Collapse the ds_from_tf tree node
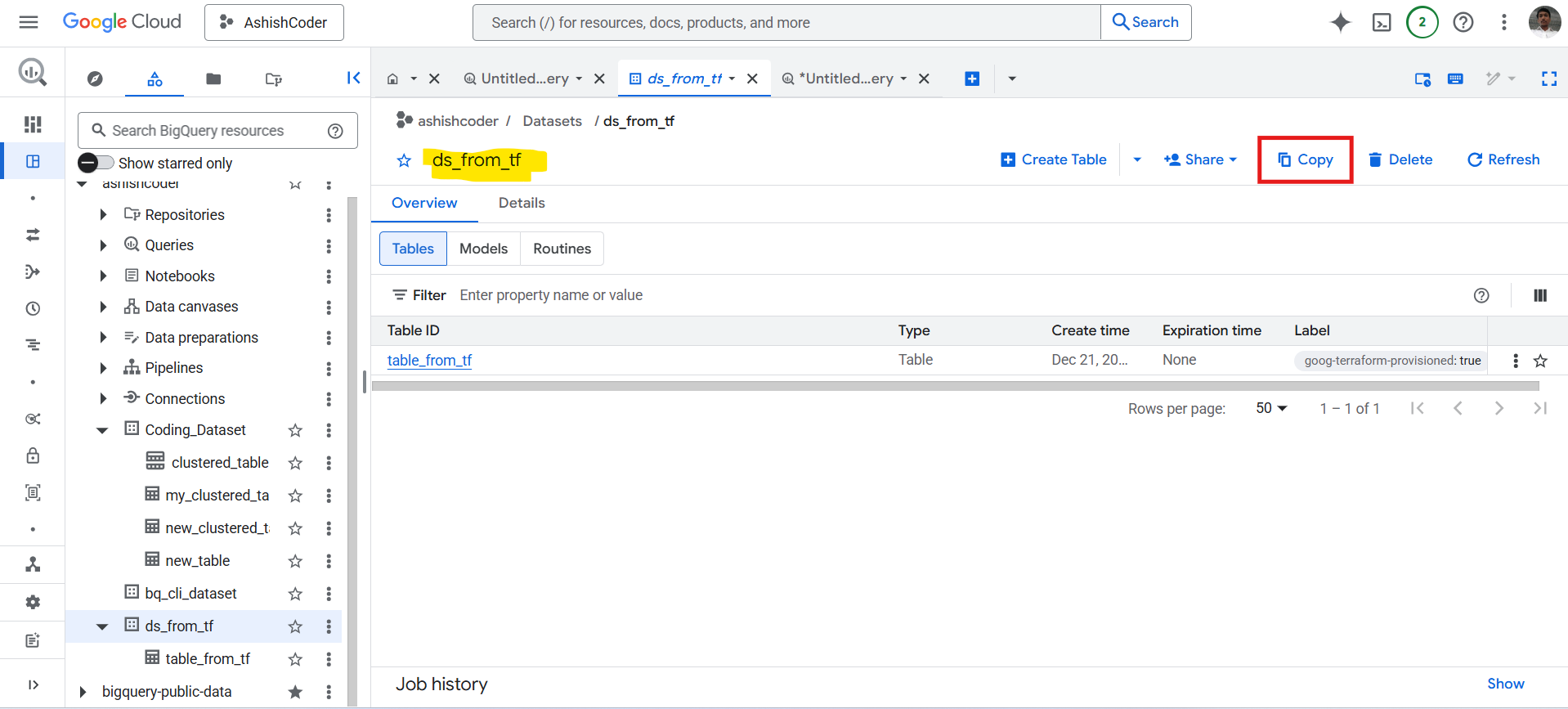The height and width of the screenshot is (709, 1568). [x=102, y=626]
